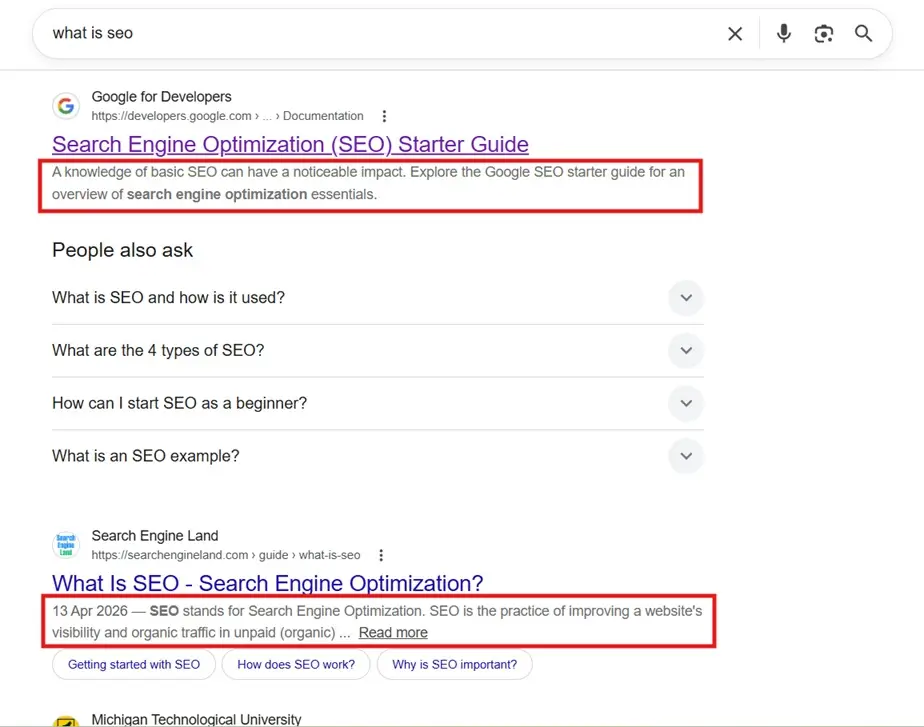
Task: Open 'What Is SEO - Search Engine Optimization?' link
Action: [x=268, y=583]
